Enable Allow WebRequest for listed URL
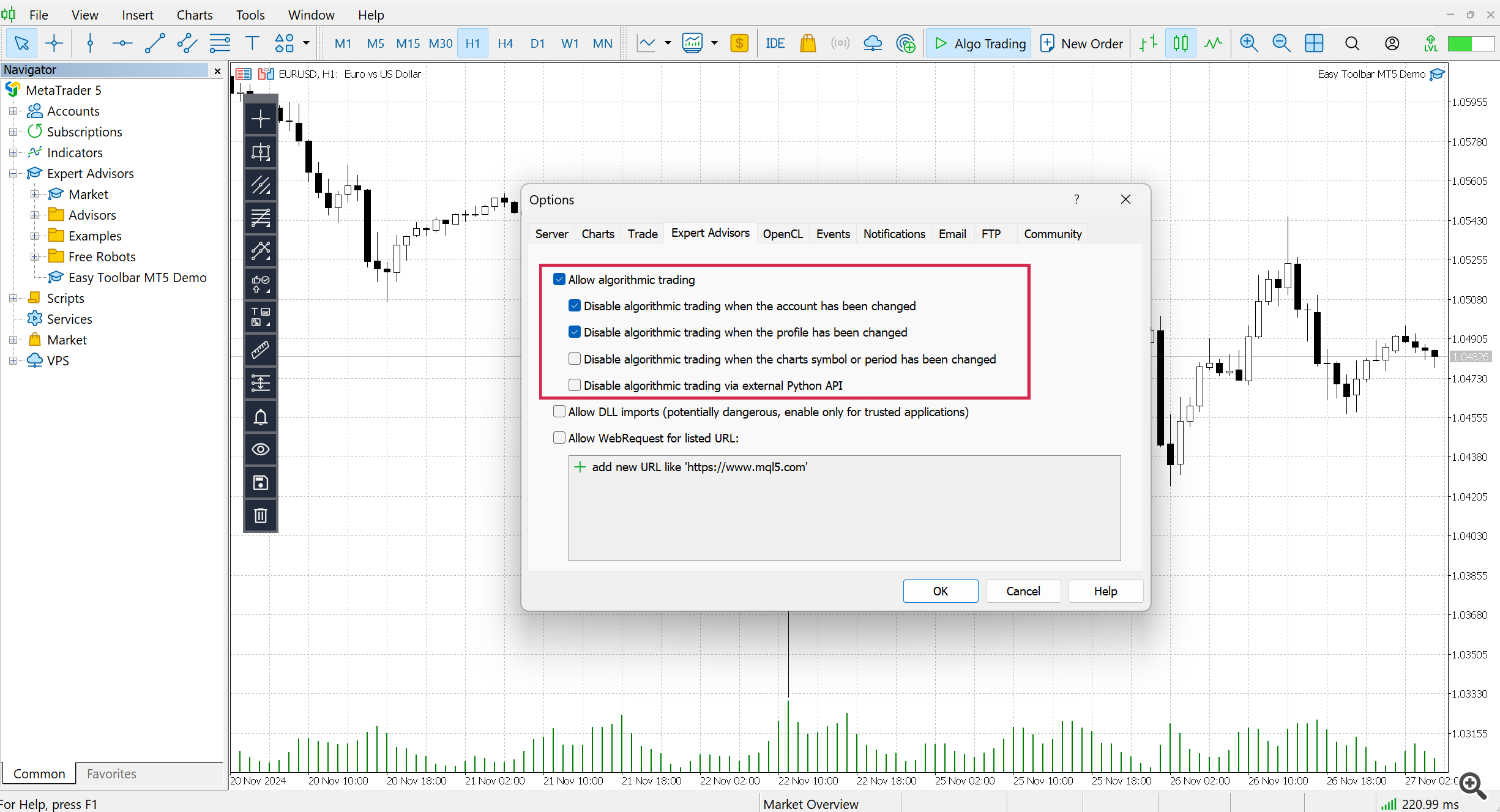1500x812 pixels. 559,437
